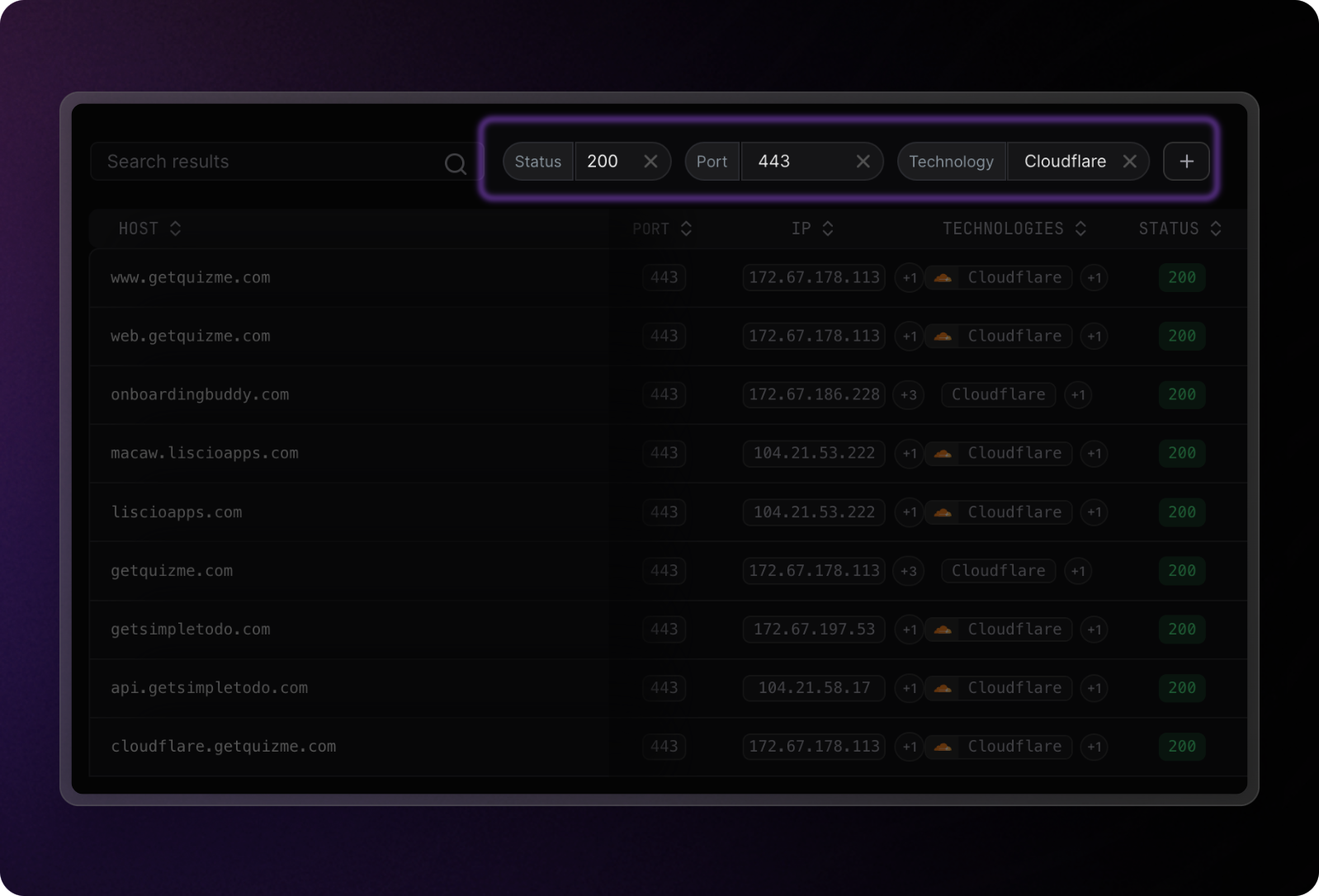The image size is (1319, 896).
Task: Expand +3 IPs for getquizme.com row
Action: 908,571
